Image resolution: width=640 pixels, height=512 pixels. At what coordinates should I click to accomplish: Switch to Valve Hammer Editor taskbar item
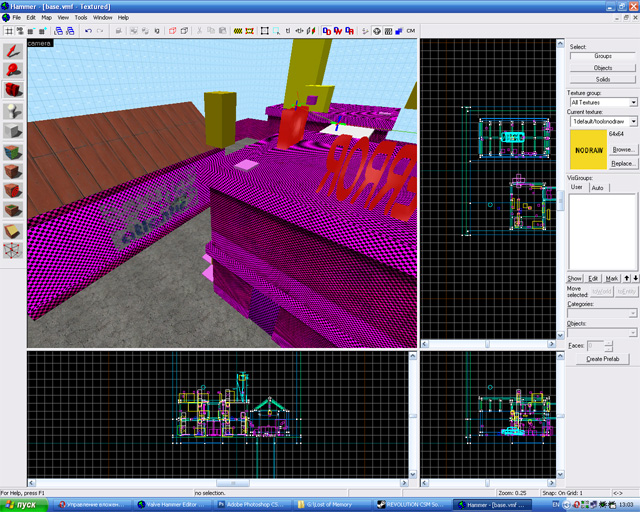click(x=172, y=505)
